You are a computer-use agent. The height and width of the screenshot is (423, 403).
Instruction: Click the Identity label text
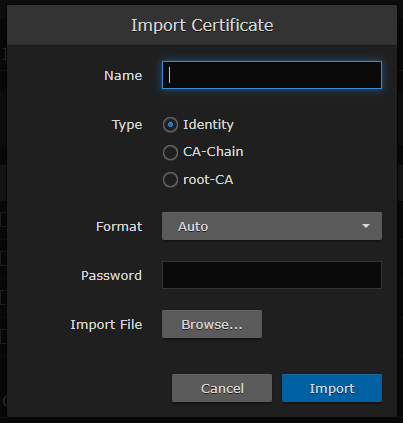208,125
